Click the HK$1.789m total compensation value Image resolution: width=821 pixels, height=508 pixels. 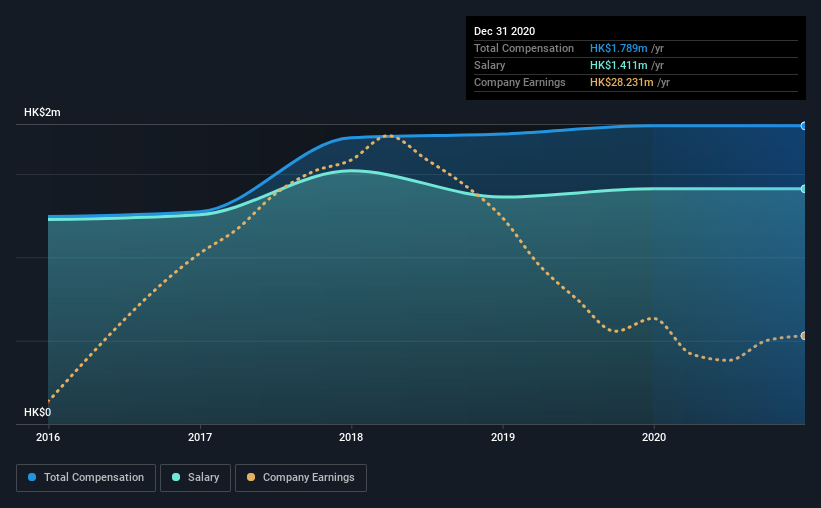pyautogui.click(x=618, y=48)
